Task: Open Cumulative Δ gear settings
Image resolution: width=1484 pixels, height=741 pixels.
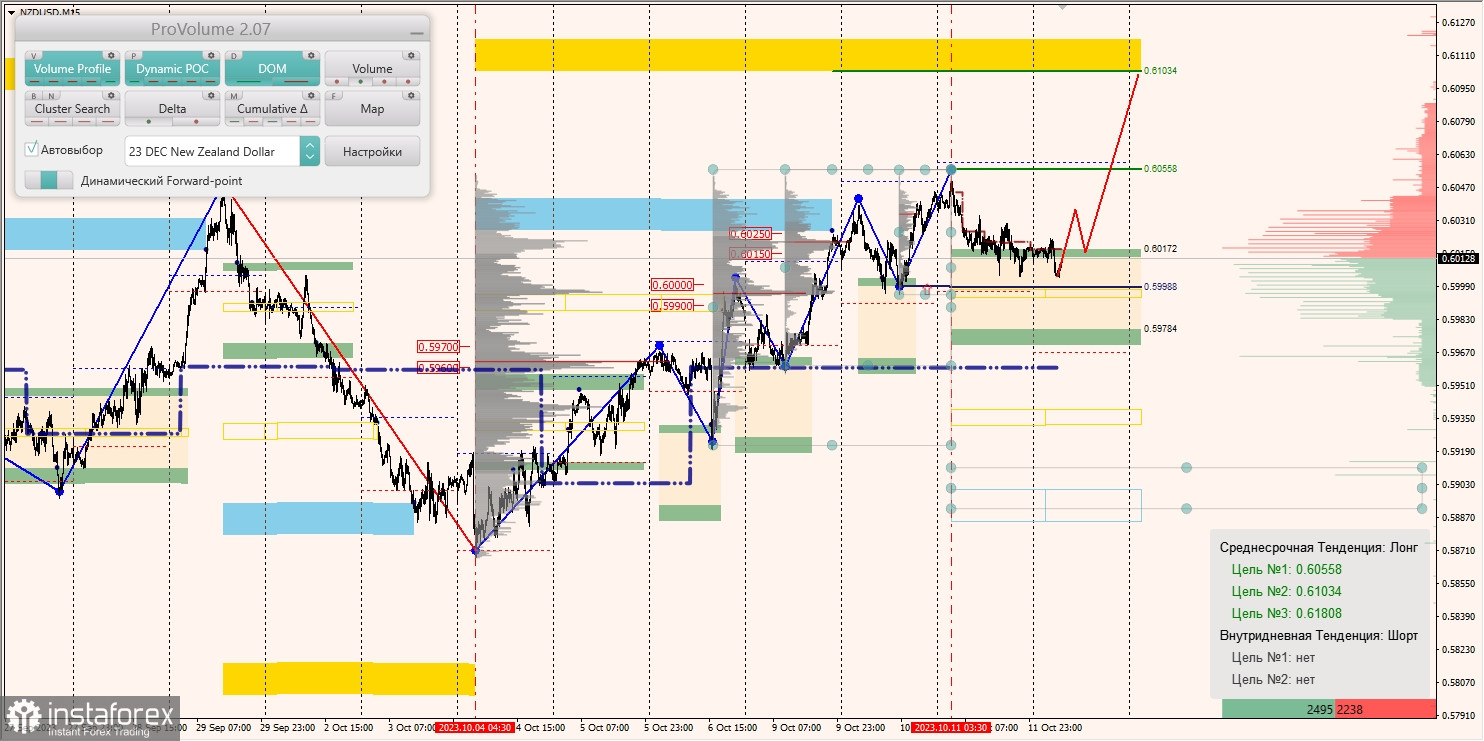Action: 311,95
